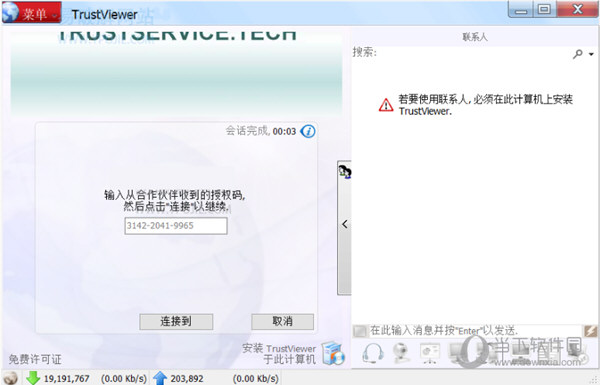The image size is (600, 385).
Task: Click the gray square left of message box
Action: point(360,331)
